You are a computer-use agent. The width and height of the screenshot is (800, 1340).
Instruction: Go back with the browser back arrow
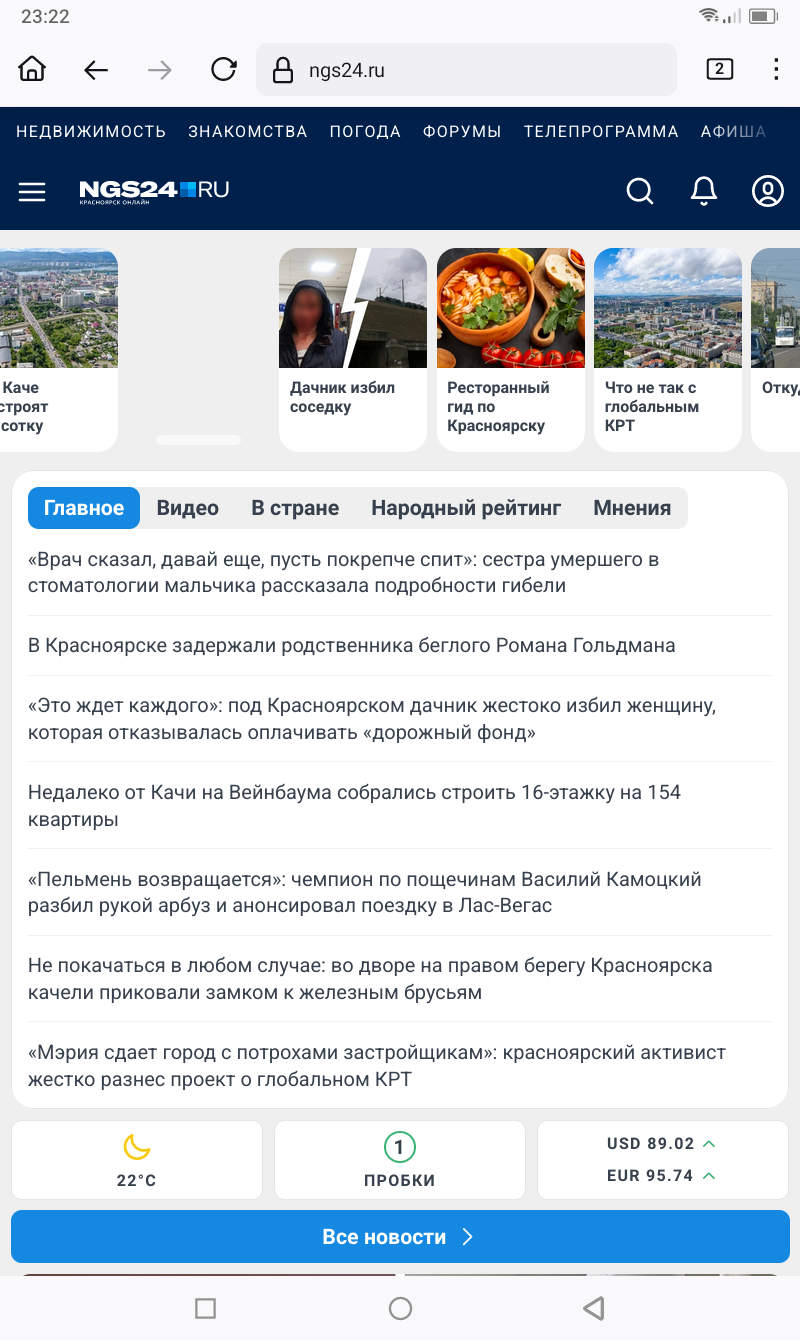[x=96, y=70]
